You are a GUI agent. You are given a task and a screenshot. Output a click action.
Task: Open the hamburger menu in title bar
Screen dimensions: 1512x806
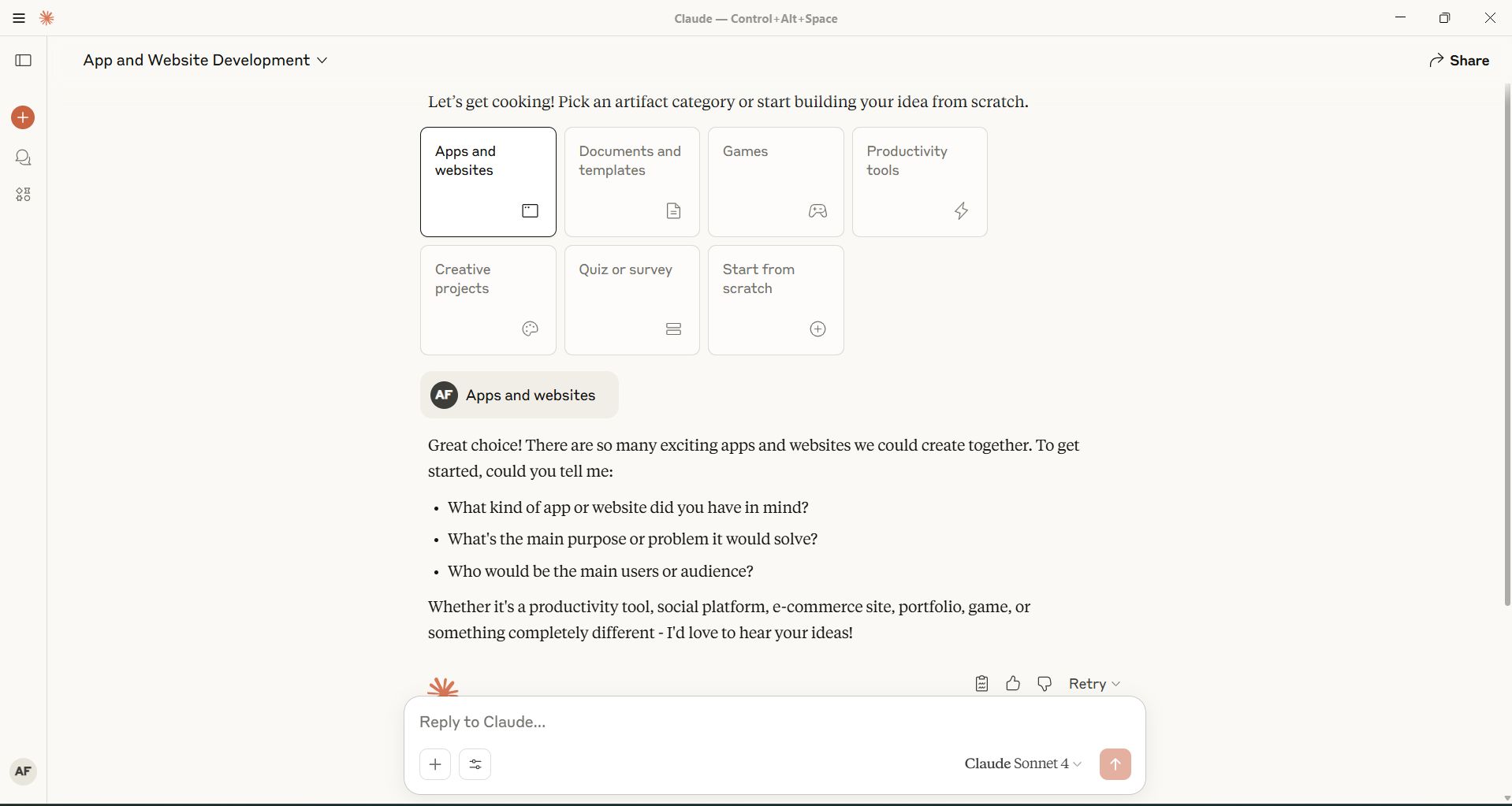tap(19, 18)
